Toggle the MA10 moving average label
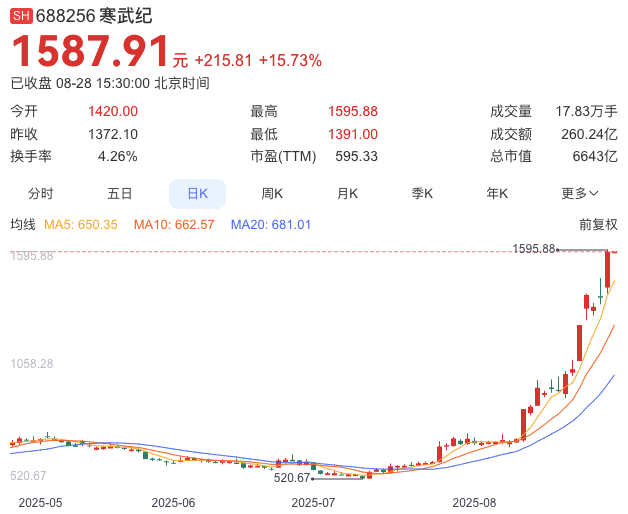 [174, 224]
